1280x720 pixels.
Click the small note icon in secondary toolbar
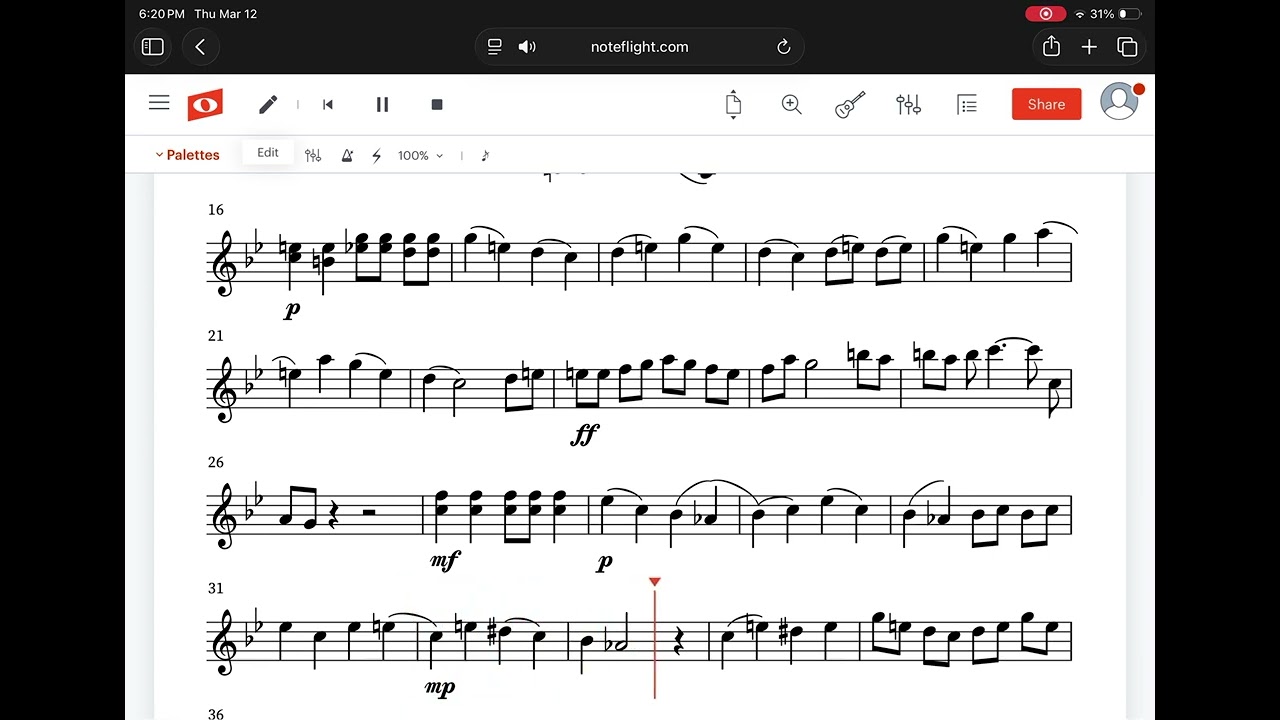(x=485, y=155)
